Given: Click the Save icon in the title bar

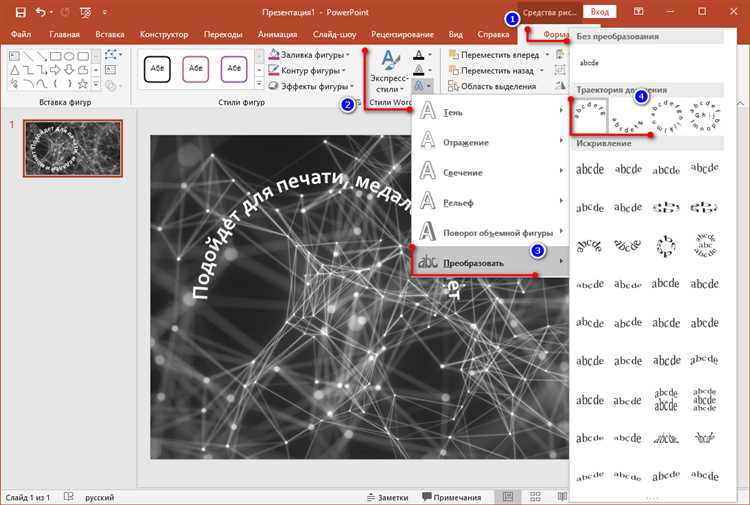Looking at the screenshot, I should pyautogui.click(x=20, y=12).
